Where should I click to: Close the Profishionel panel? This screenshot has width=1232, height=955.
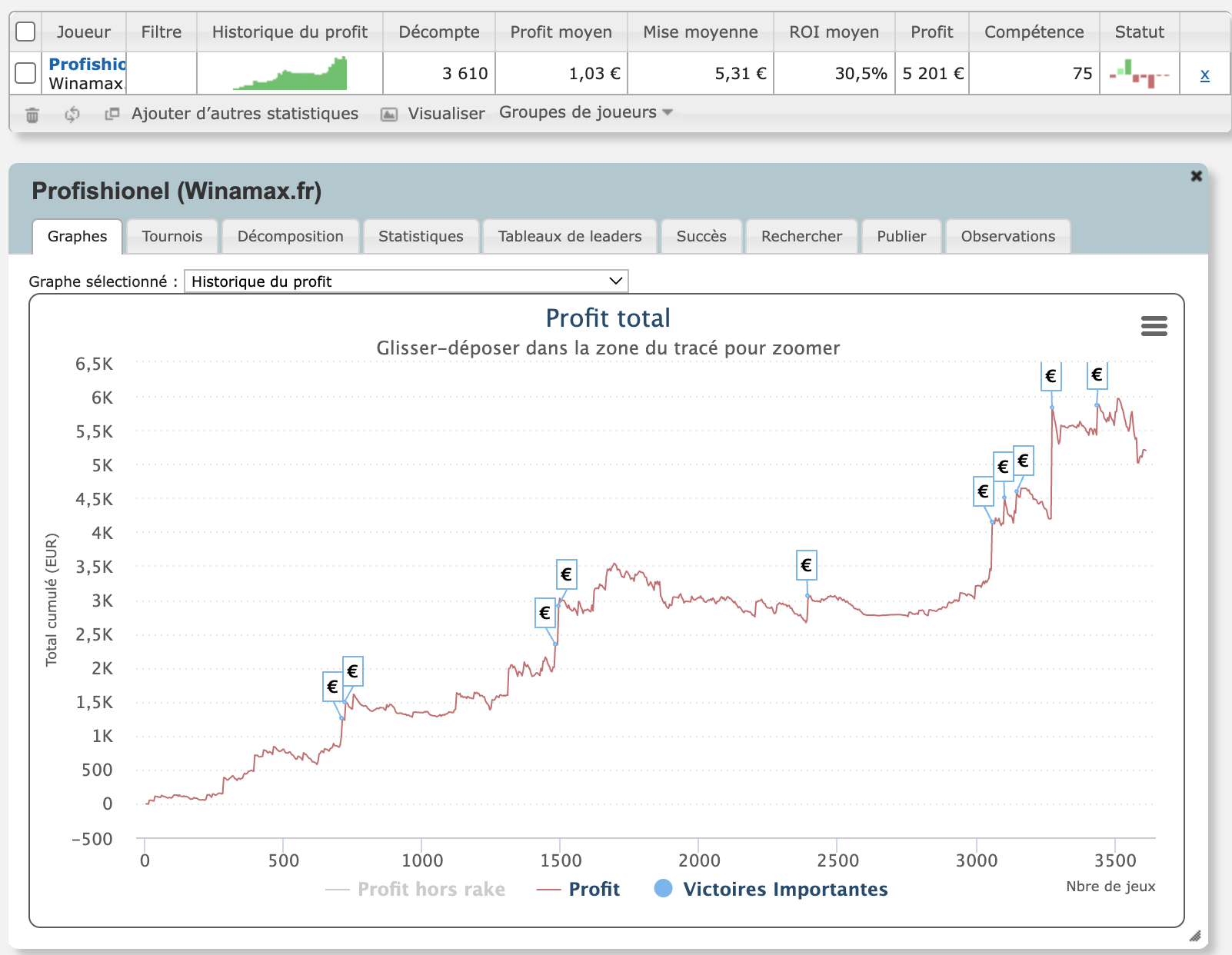coord(1196,176)
